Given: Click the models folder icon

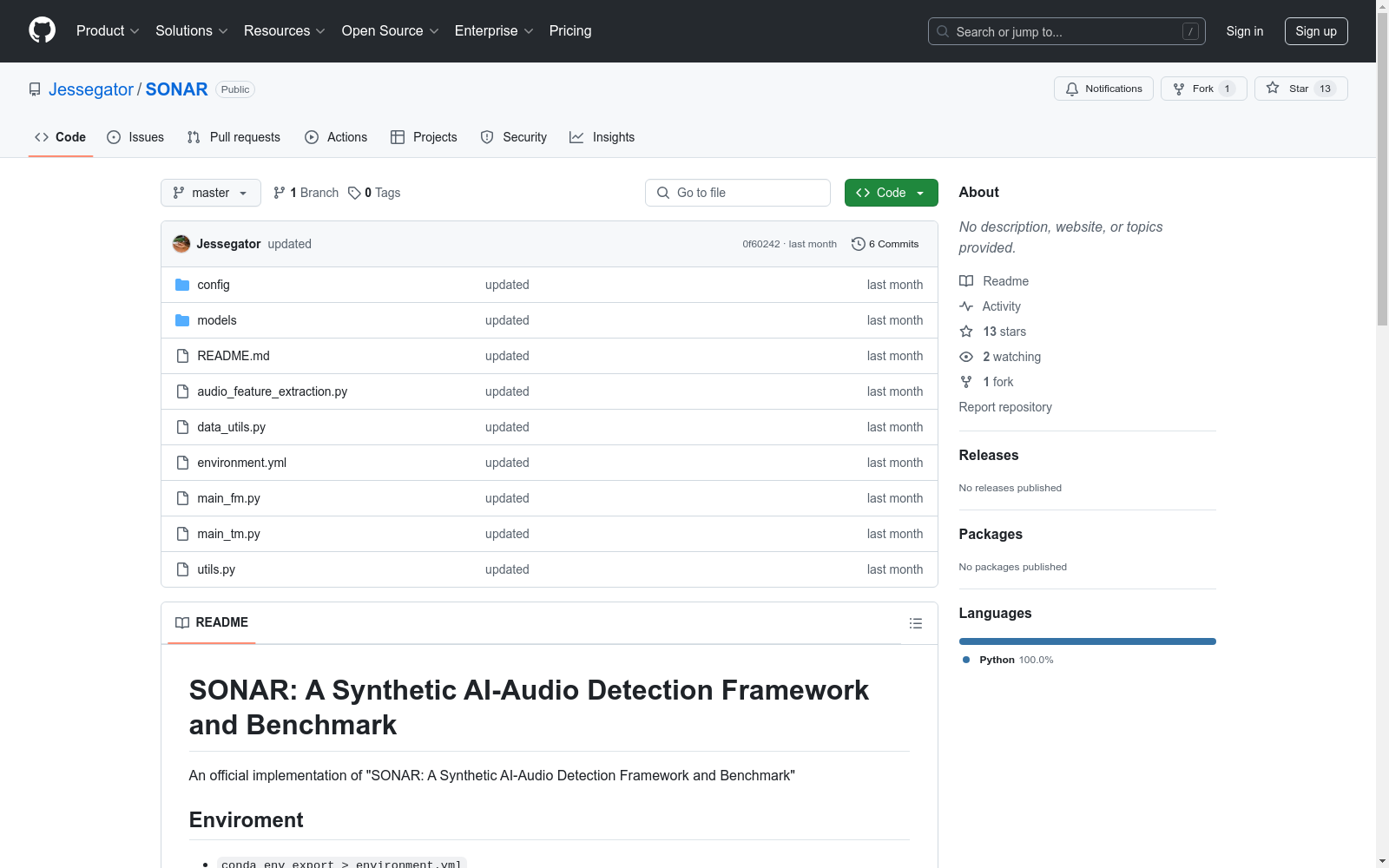Looking at the screenshot, I should (x=182, y=320).
